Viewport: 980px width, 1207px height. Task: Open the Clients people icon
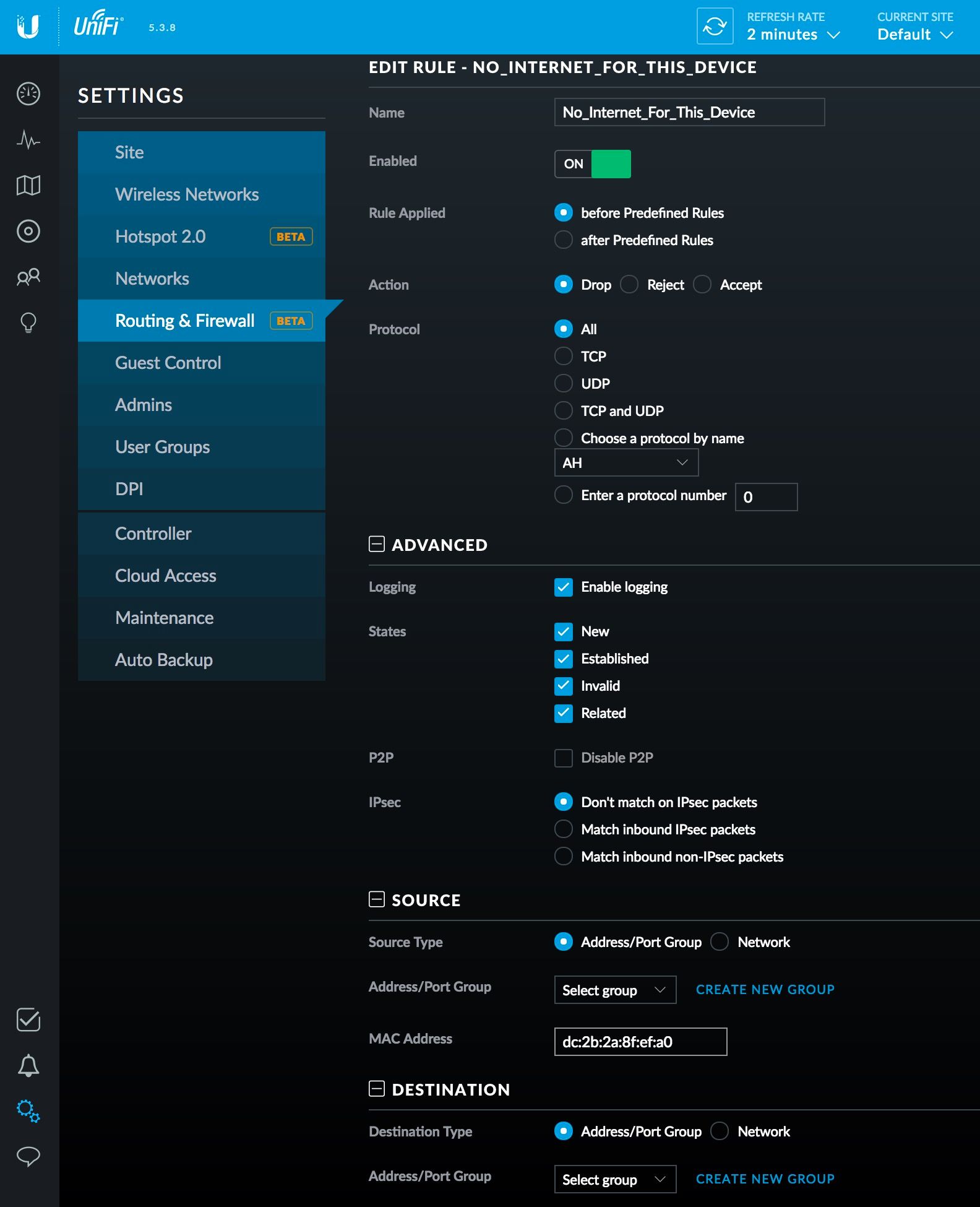point(28,277)
